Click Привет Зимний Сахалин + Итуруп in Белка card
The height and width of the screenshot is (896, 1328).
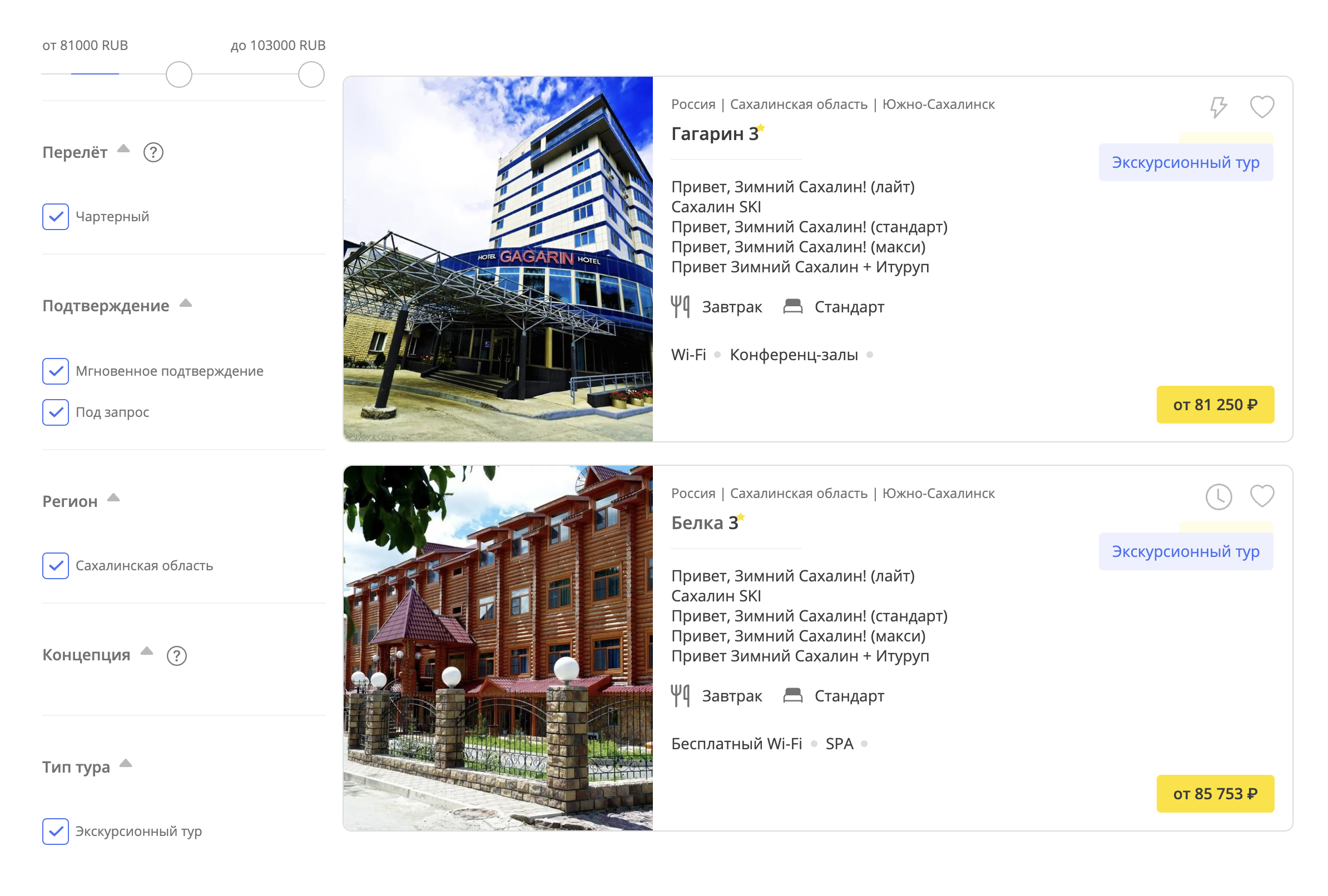(x=800, y=655)
